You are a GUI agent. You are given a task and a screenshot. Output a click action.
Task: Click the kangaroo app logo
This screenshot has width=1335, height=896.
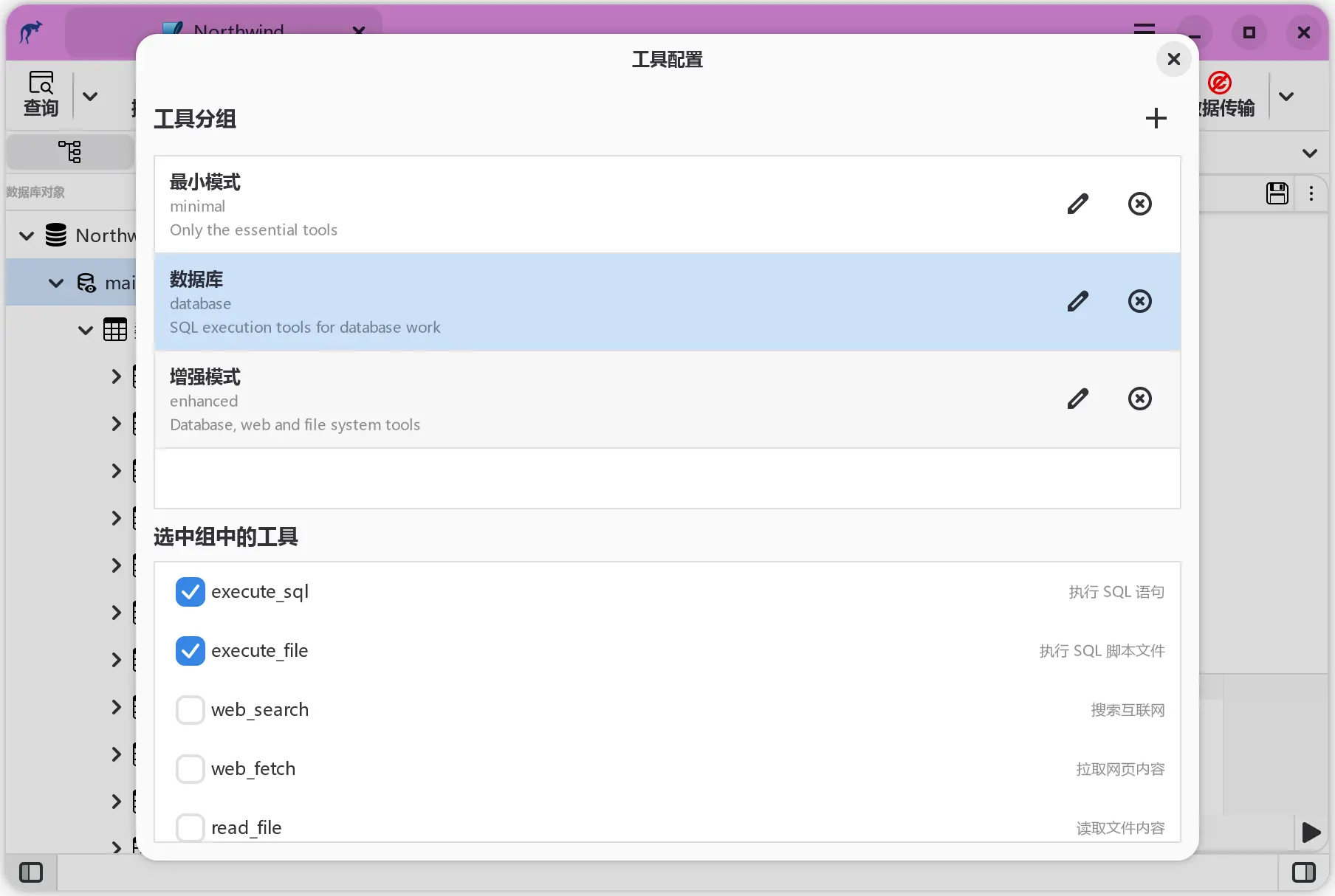[x=31, y=32]
